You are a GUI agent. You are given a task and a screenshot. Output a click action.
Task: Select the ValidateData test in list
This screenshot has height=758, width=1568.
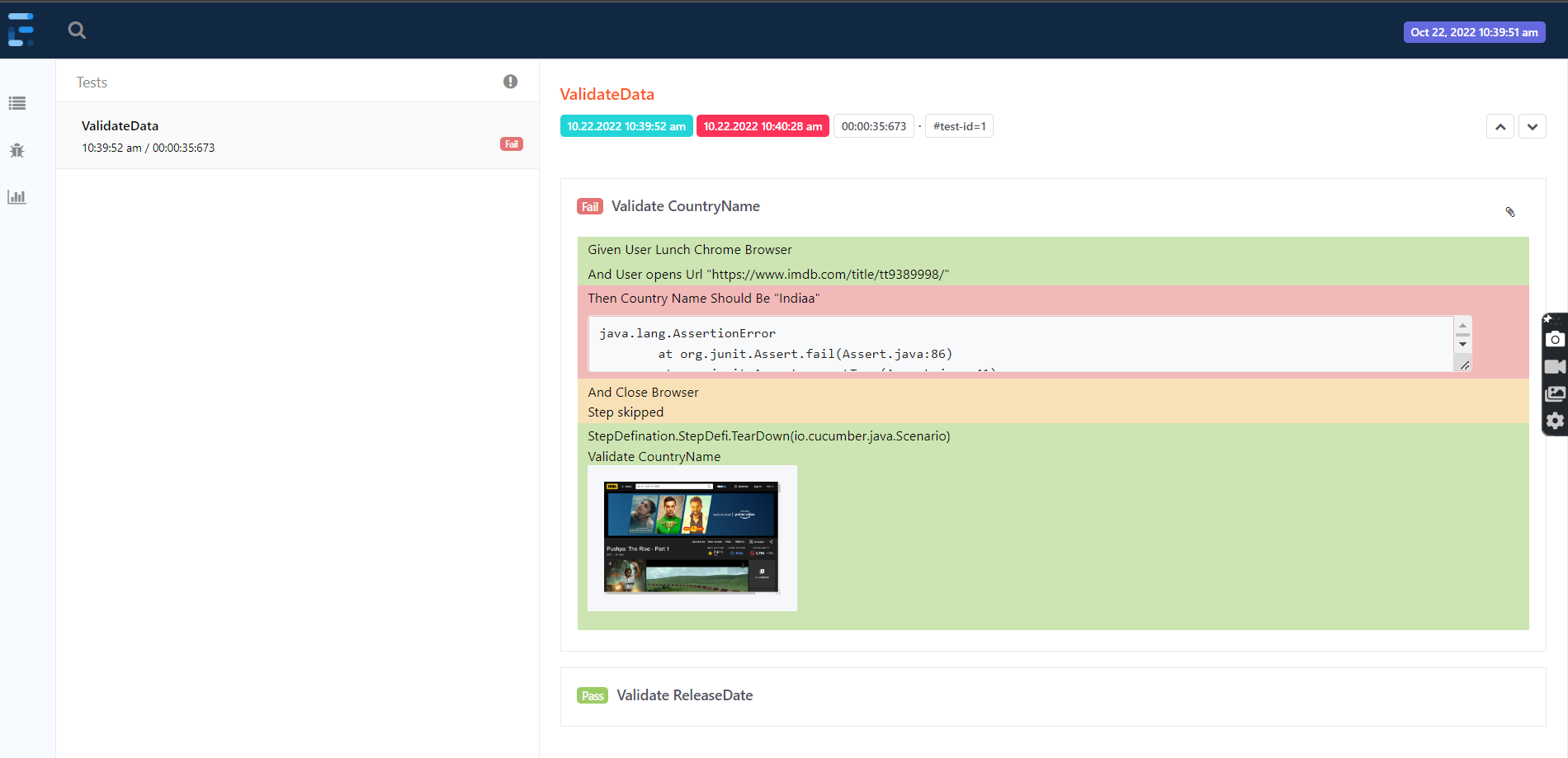point(297,136)
